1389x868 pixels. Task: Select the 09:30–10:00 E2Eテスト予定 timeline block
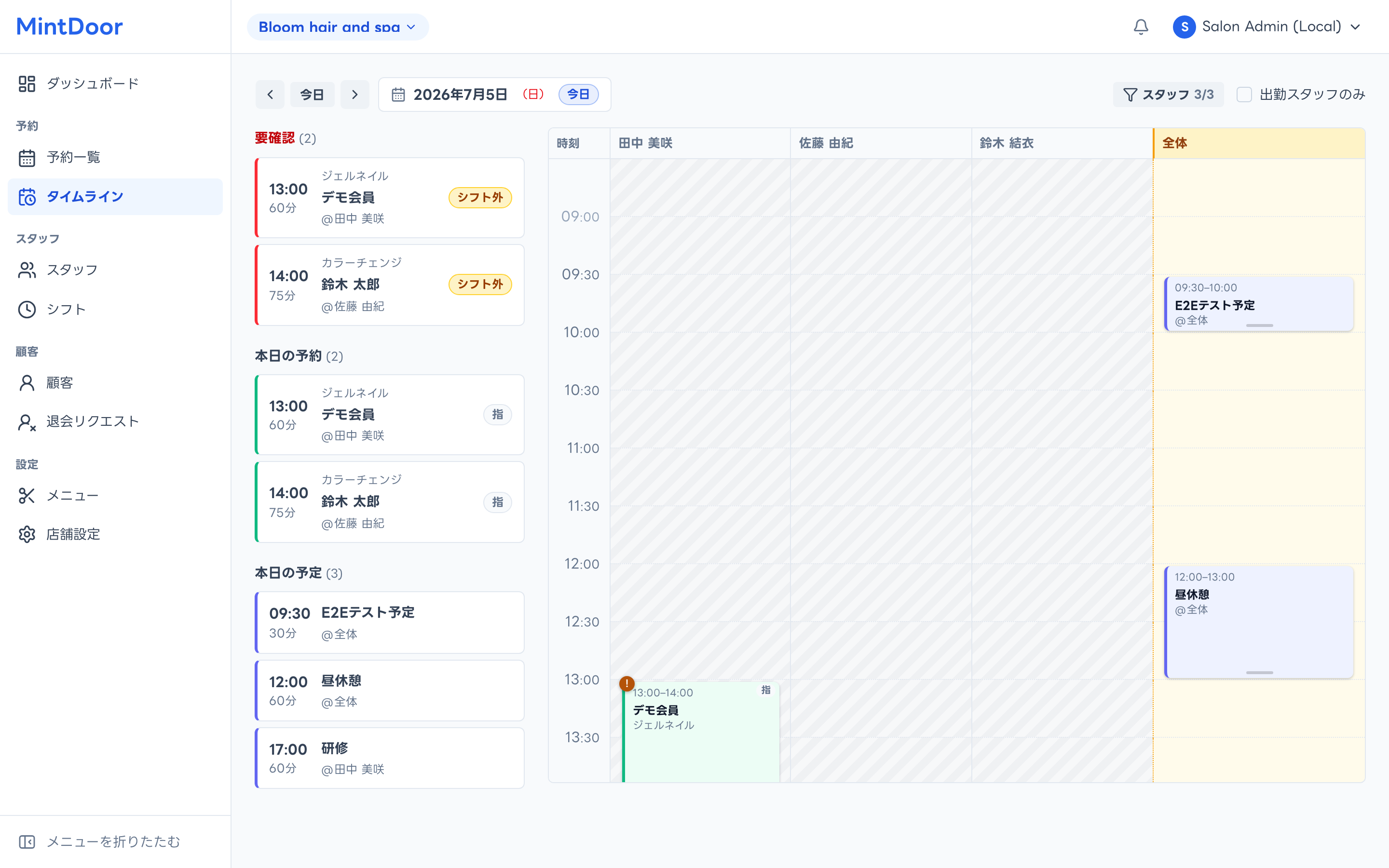[1259, 304]
